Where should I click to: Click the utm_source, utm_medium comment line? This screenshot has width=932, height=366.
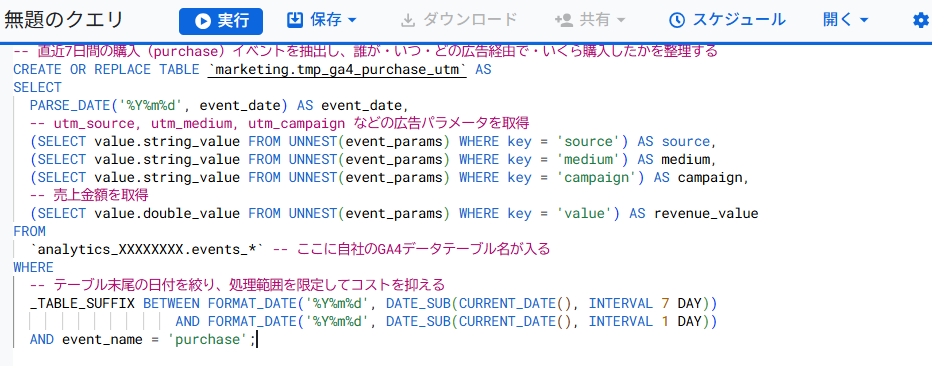click(279, 124)
